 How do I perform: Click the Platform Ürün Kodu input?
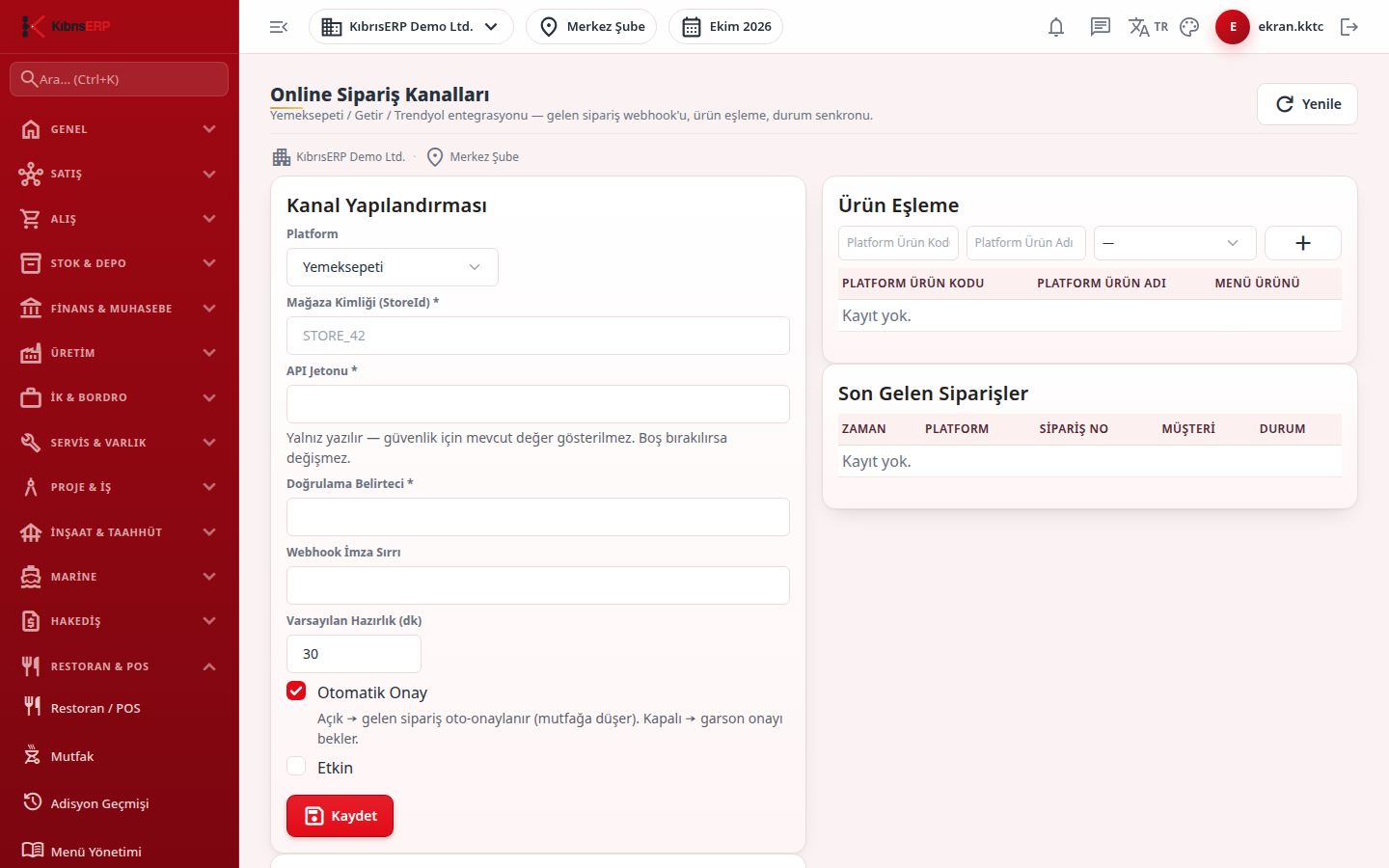(x=898, y=243)
